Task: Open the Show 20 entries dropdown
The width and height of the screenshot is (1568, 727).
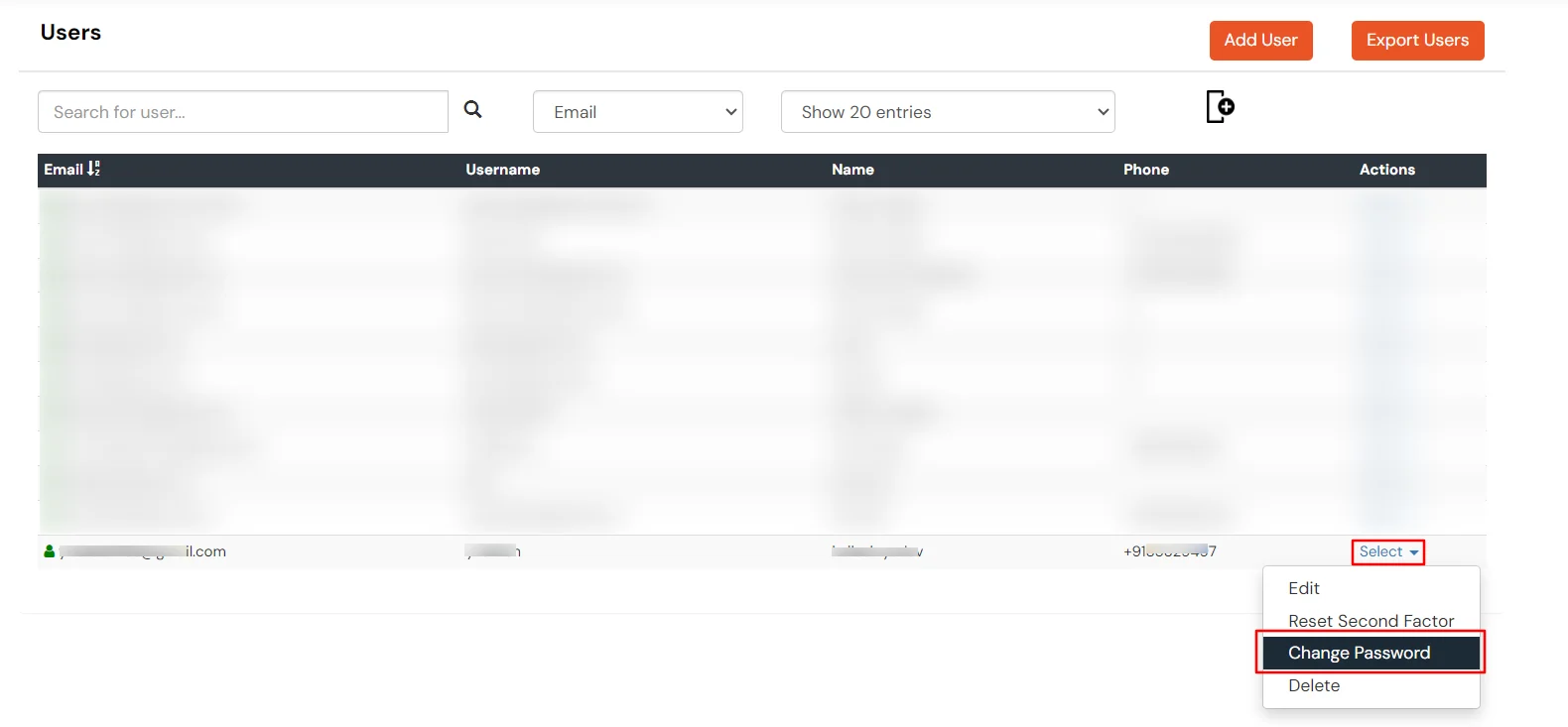Action: pos(948,112)
